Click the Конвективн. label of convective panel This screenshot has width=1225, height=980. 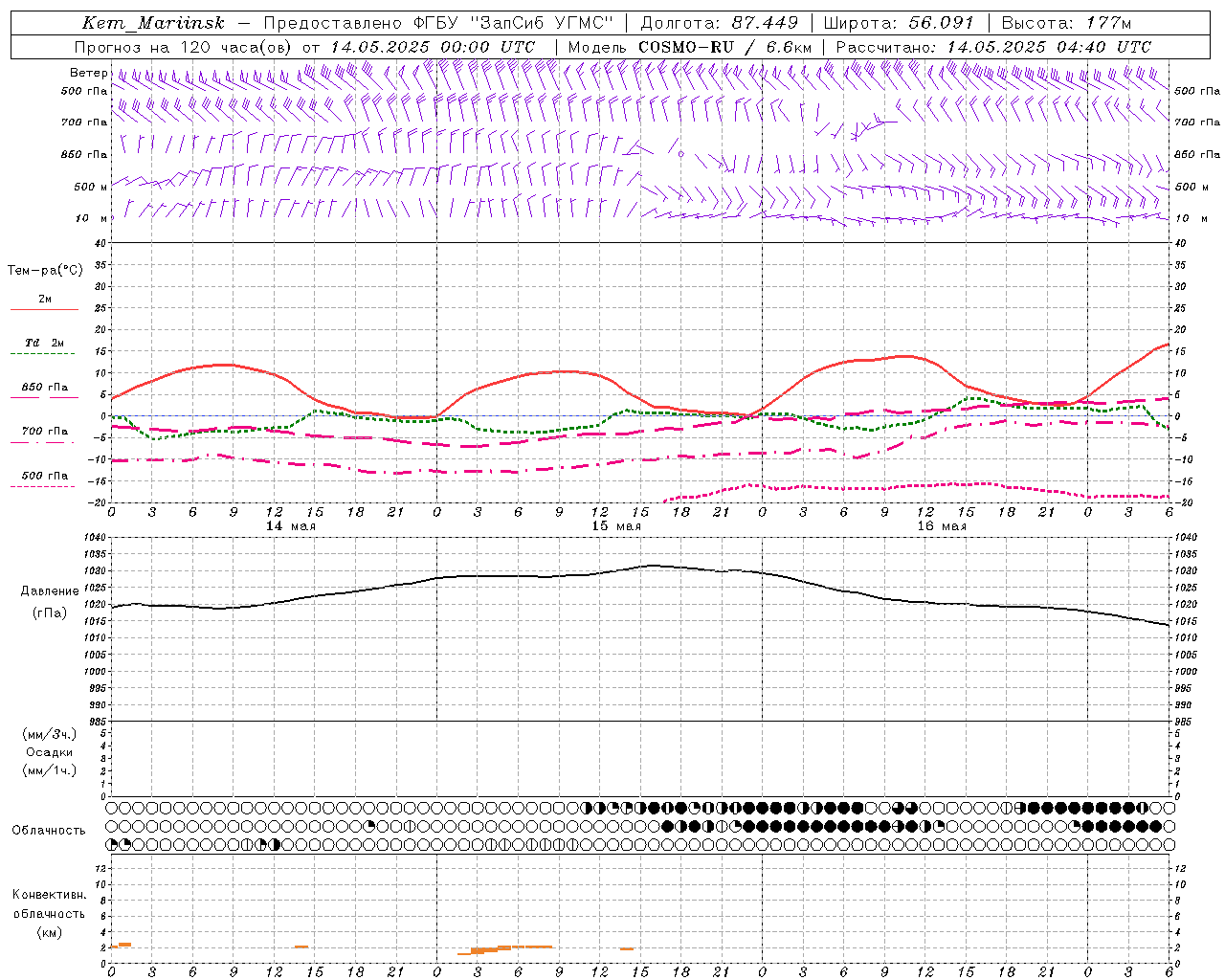pos(49,895)
